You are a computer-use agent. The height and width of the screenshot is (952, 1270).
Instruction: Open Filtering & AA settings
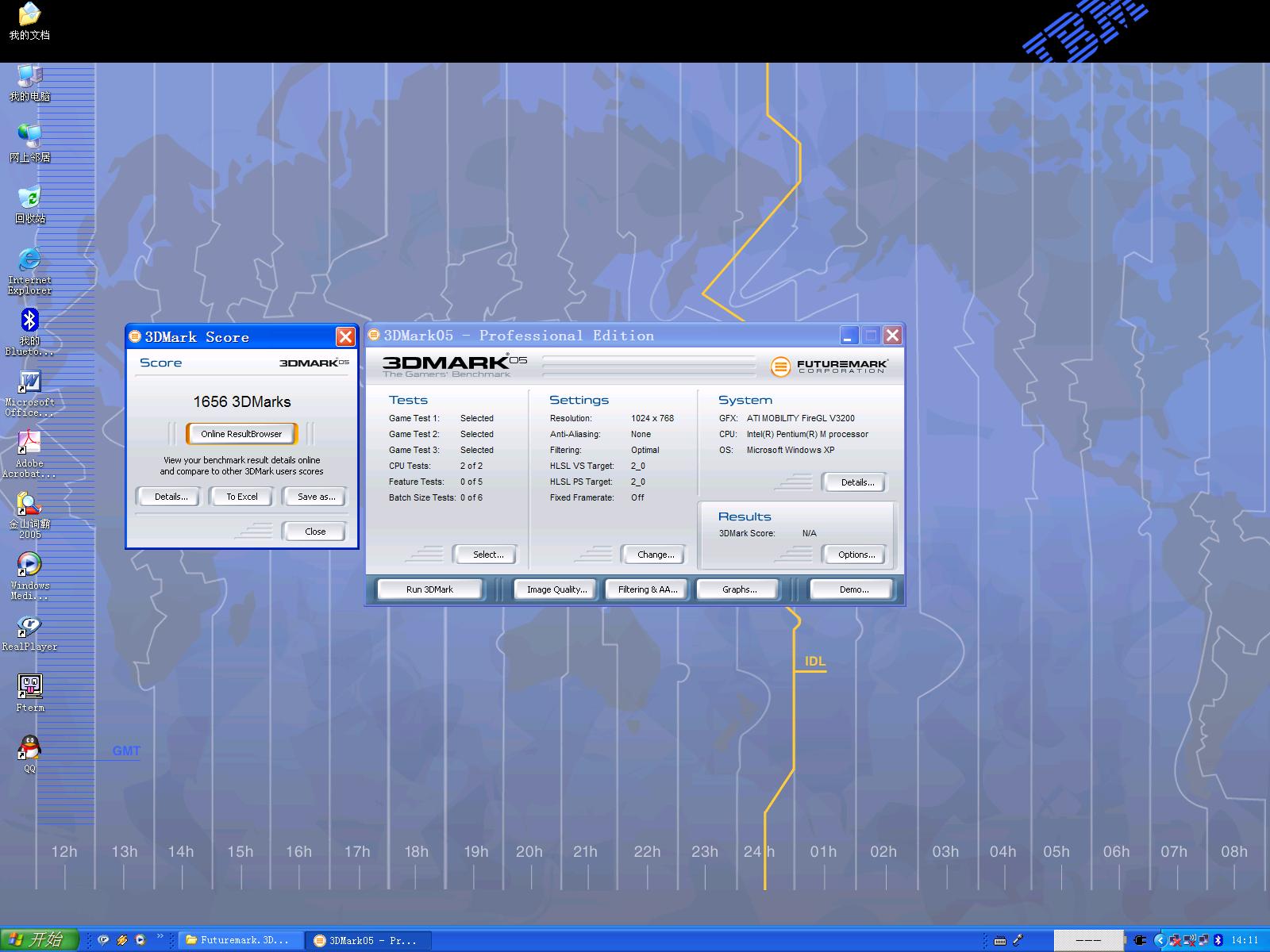648,589
